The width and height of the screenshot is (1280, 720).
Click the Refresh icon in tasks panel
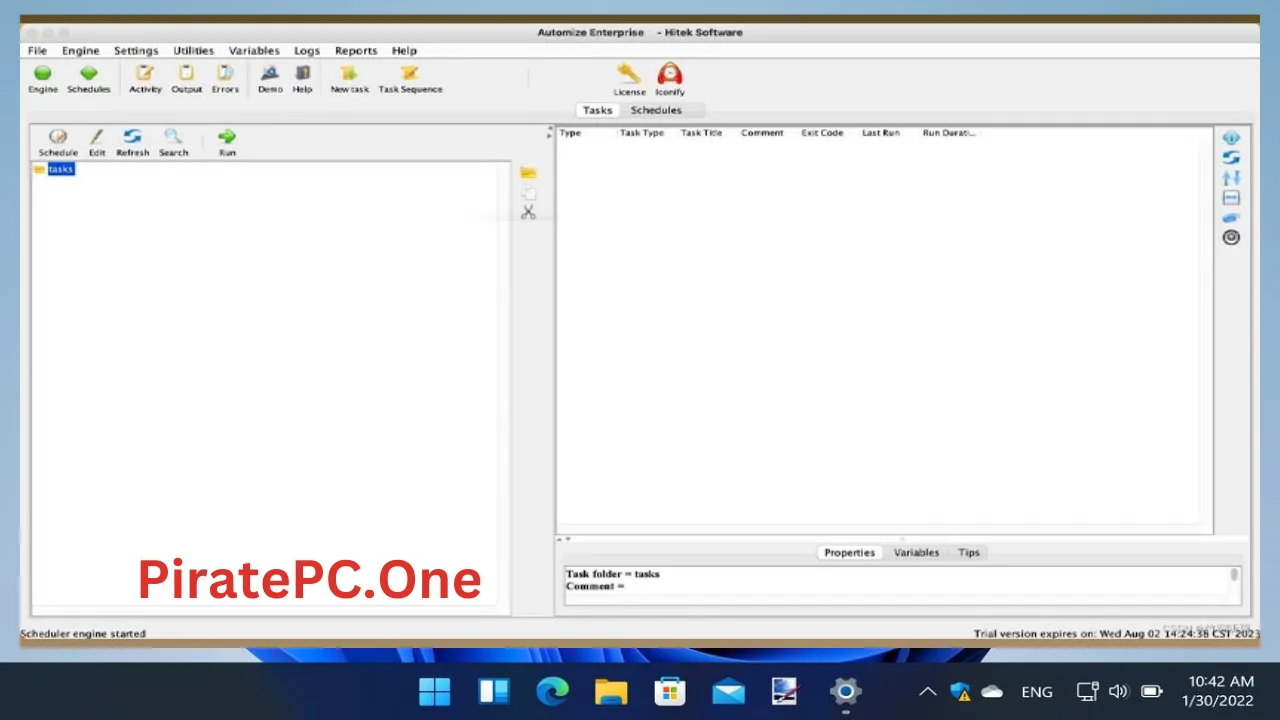(132, 137)
